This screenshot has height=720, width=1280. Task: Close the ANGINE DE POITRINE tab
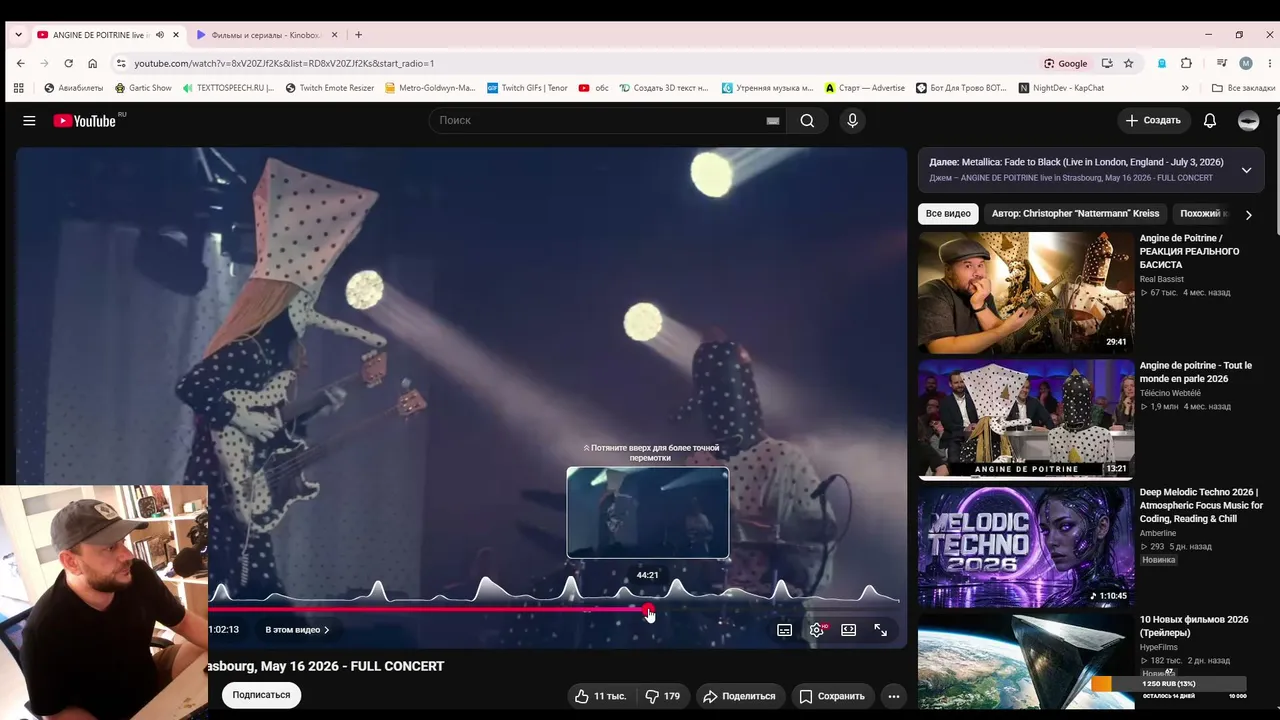(x=176, y=35)
